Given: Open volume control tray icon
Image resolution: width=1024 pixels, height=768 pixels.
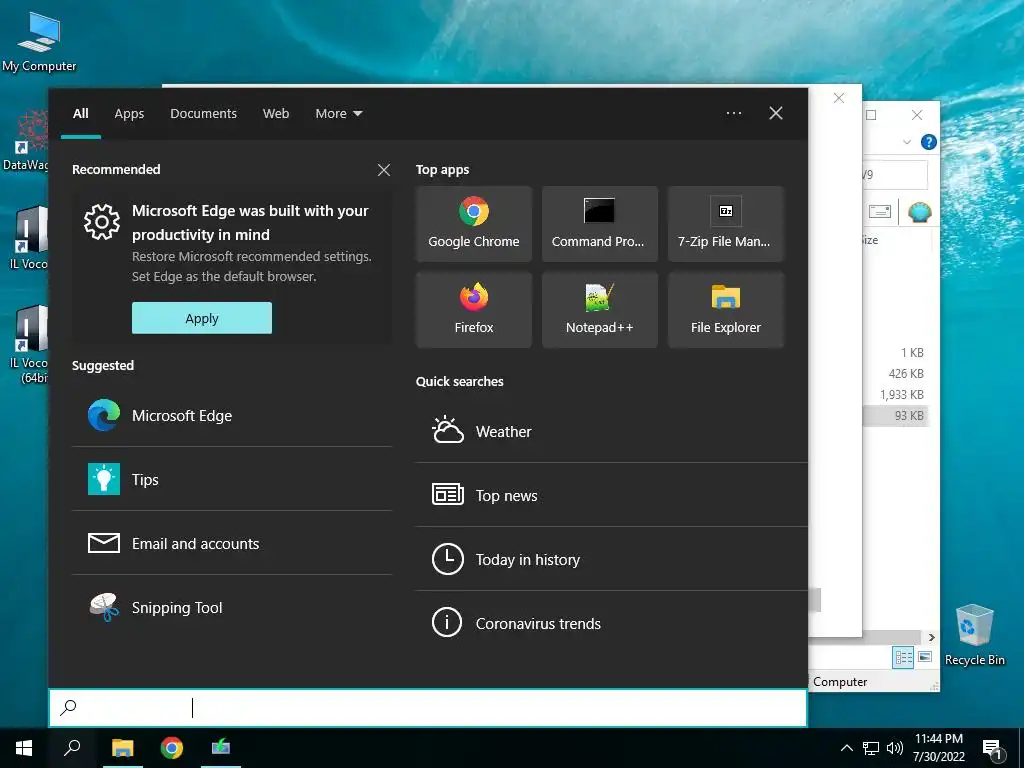Looking at the screenshot, I should click(x=895, y=748).
